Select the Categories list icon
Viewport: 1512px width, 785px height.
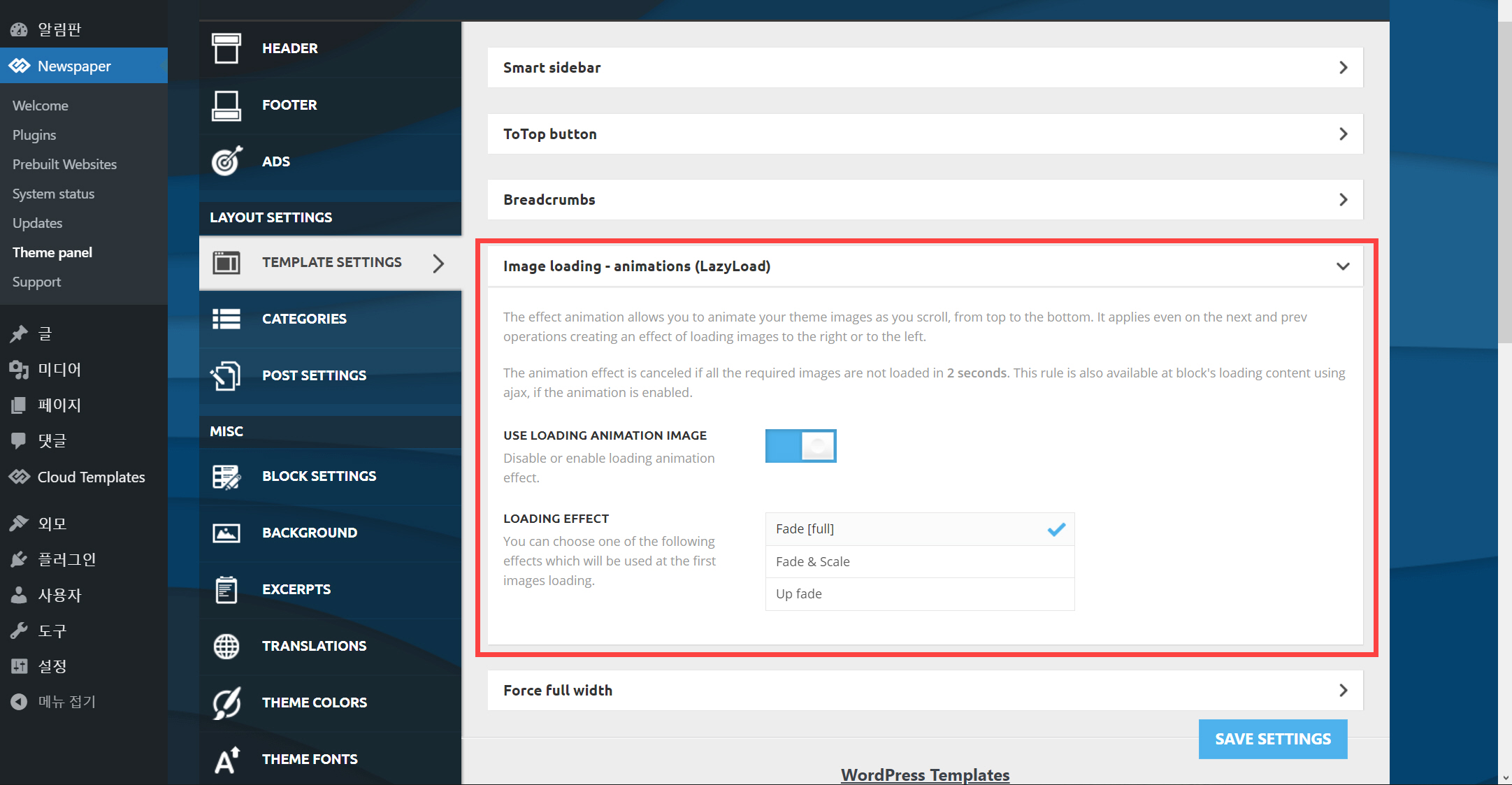226,319
